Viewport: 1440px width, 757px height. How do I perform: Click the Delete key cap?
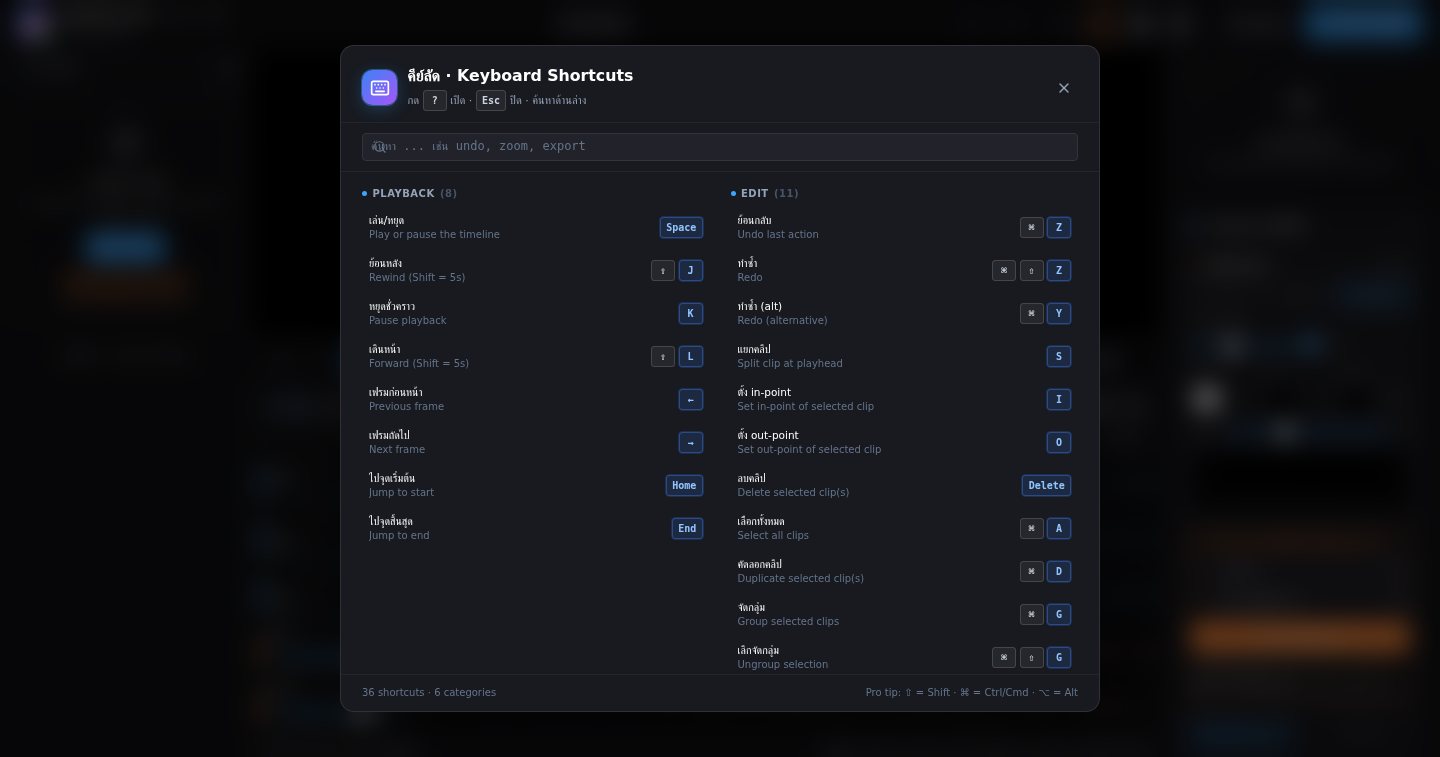1046,486
